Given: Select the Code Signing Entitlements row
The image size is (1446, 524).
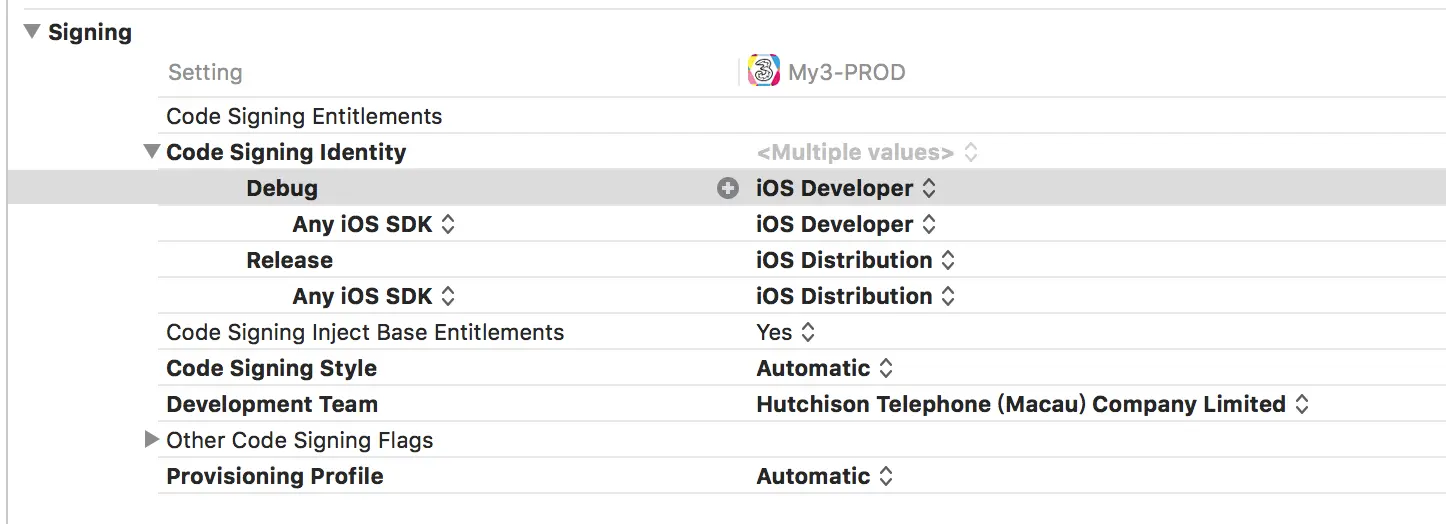Looking at the screenshot, I should click(x=802, y=116).
